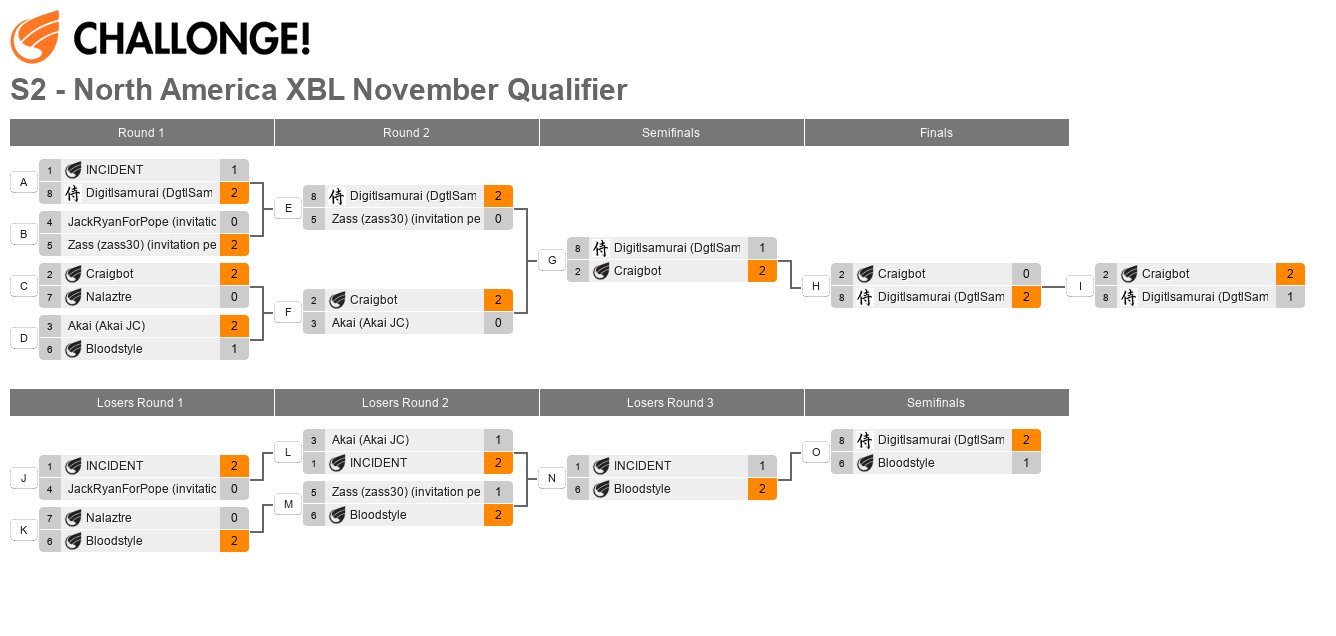This screenshot has width=1336, height=636.
Task: Click Craigbot's avatar in final match I
Action: [1129, 274]
